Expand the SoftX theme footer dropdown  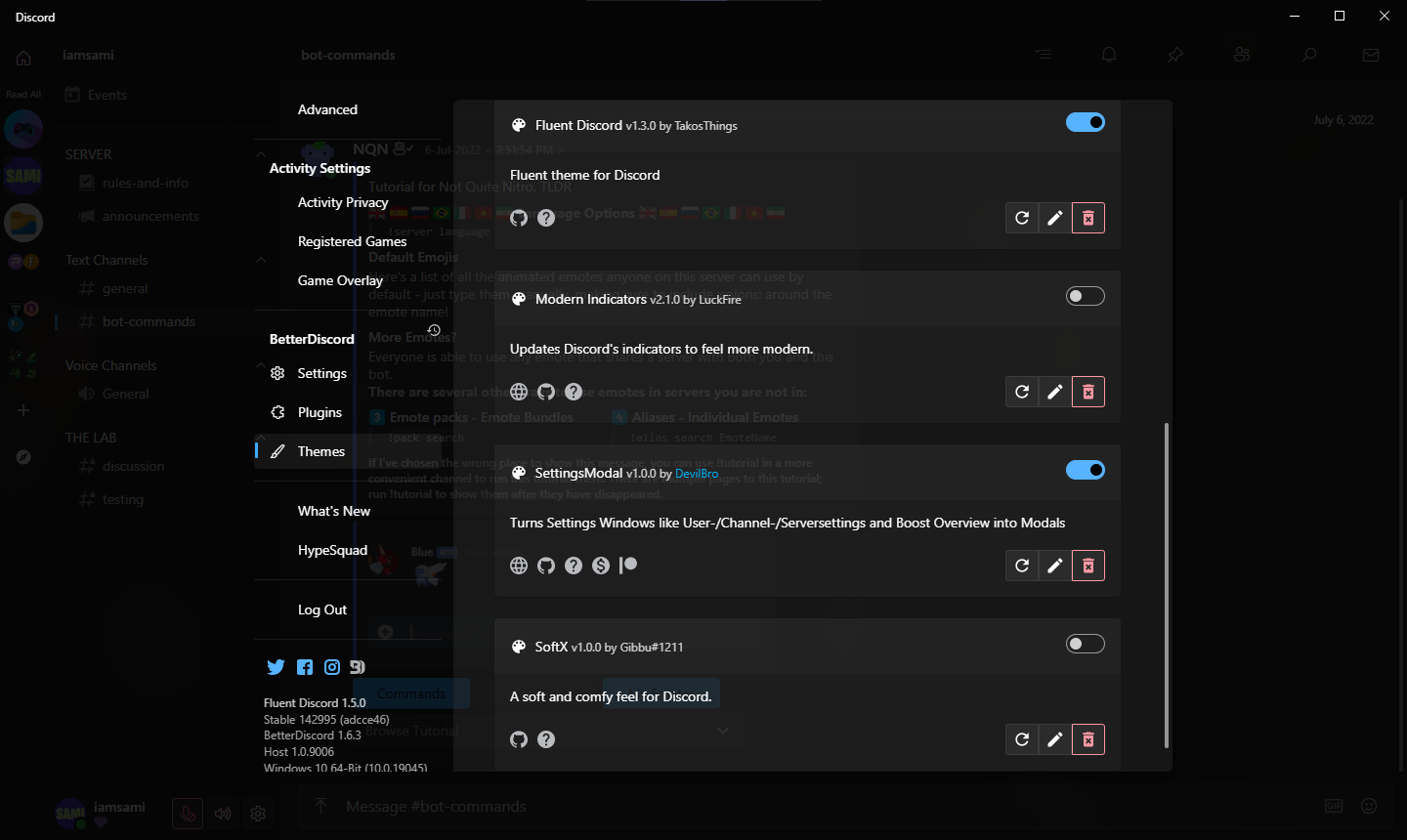coord(722,730)
